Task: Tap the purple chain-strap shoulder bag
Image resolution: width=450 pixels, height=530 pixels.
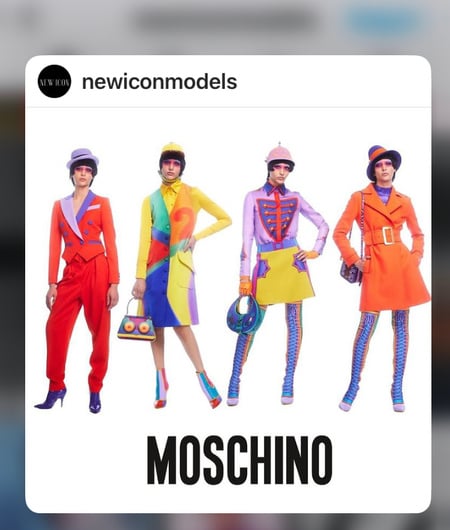Action: (x=352, y=272)
